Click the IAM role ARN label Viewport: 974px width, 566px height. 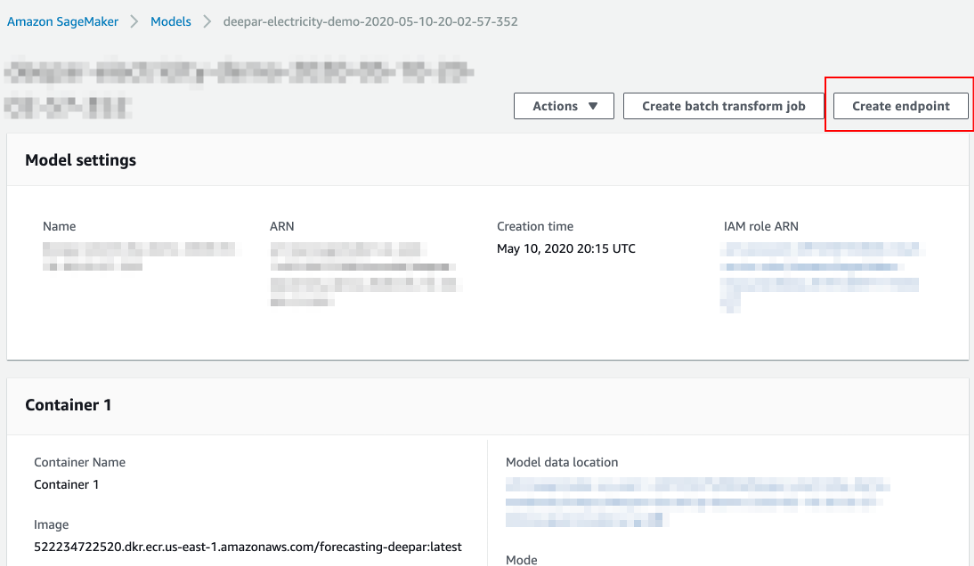tap(761, 227)
